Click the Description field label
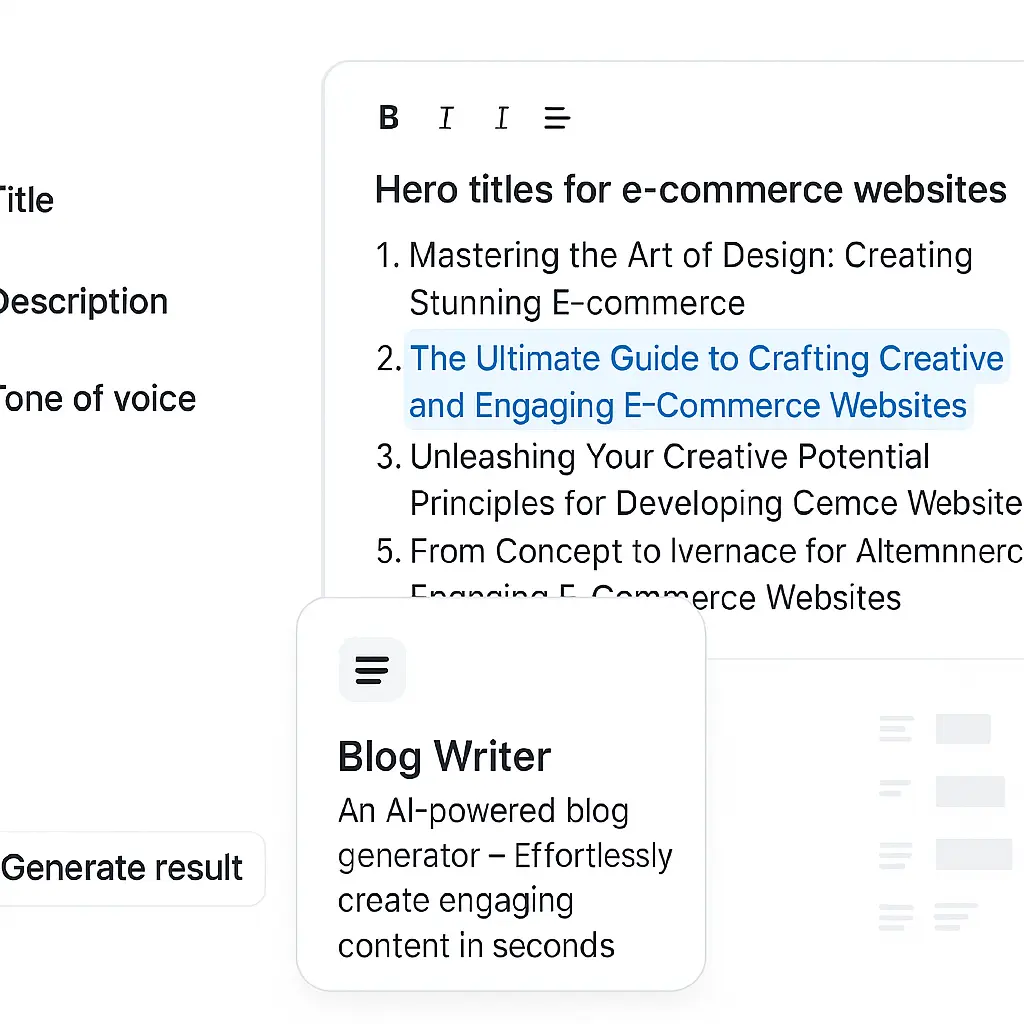Viewport: 1024px width, 1024px height. click(82, 301)
